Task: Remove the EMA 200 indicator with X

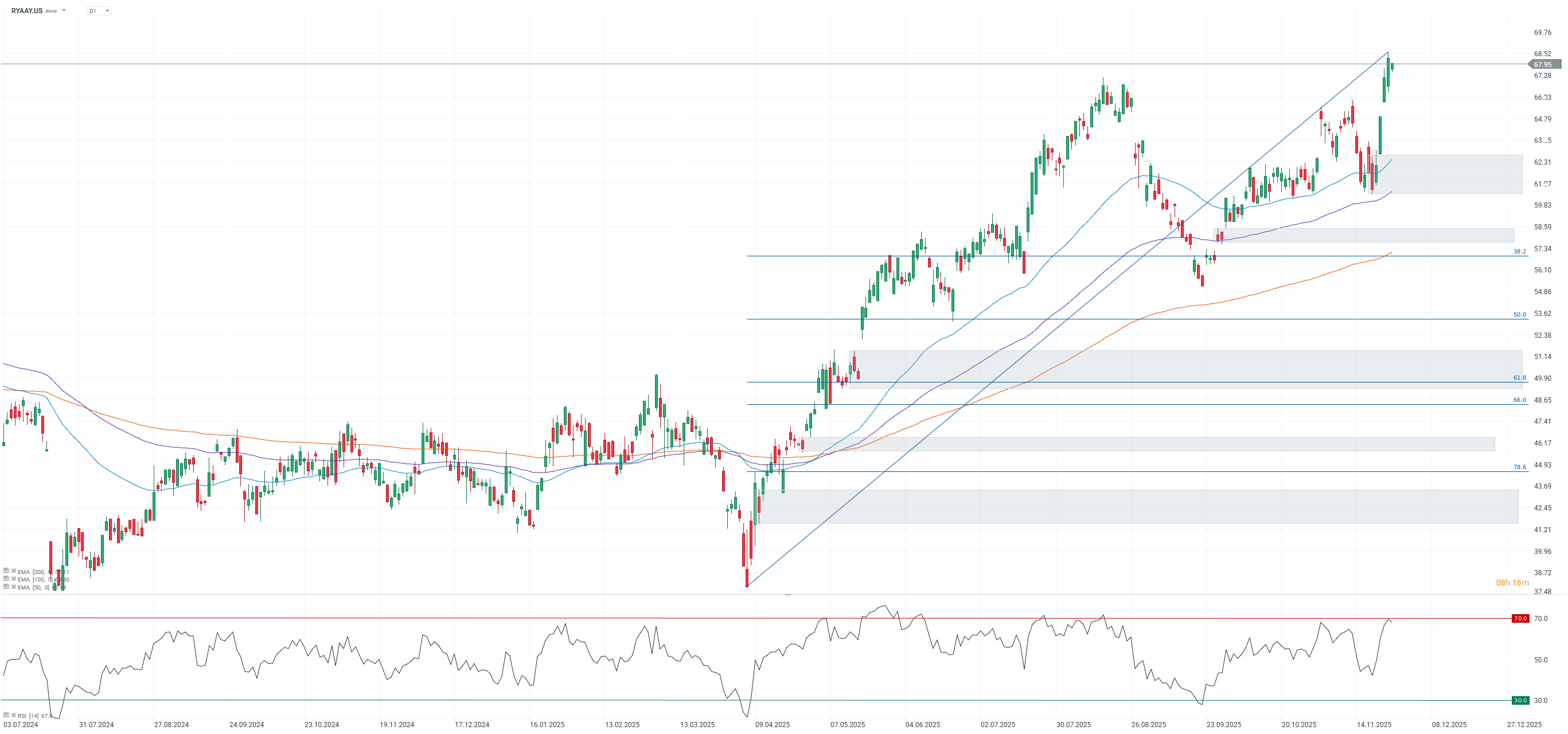Action: [13, 571]
